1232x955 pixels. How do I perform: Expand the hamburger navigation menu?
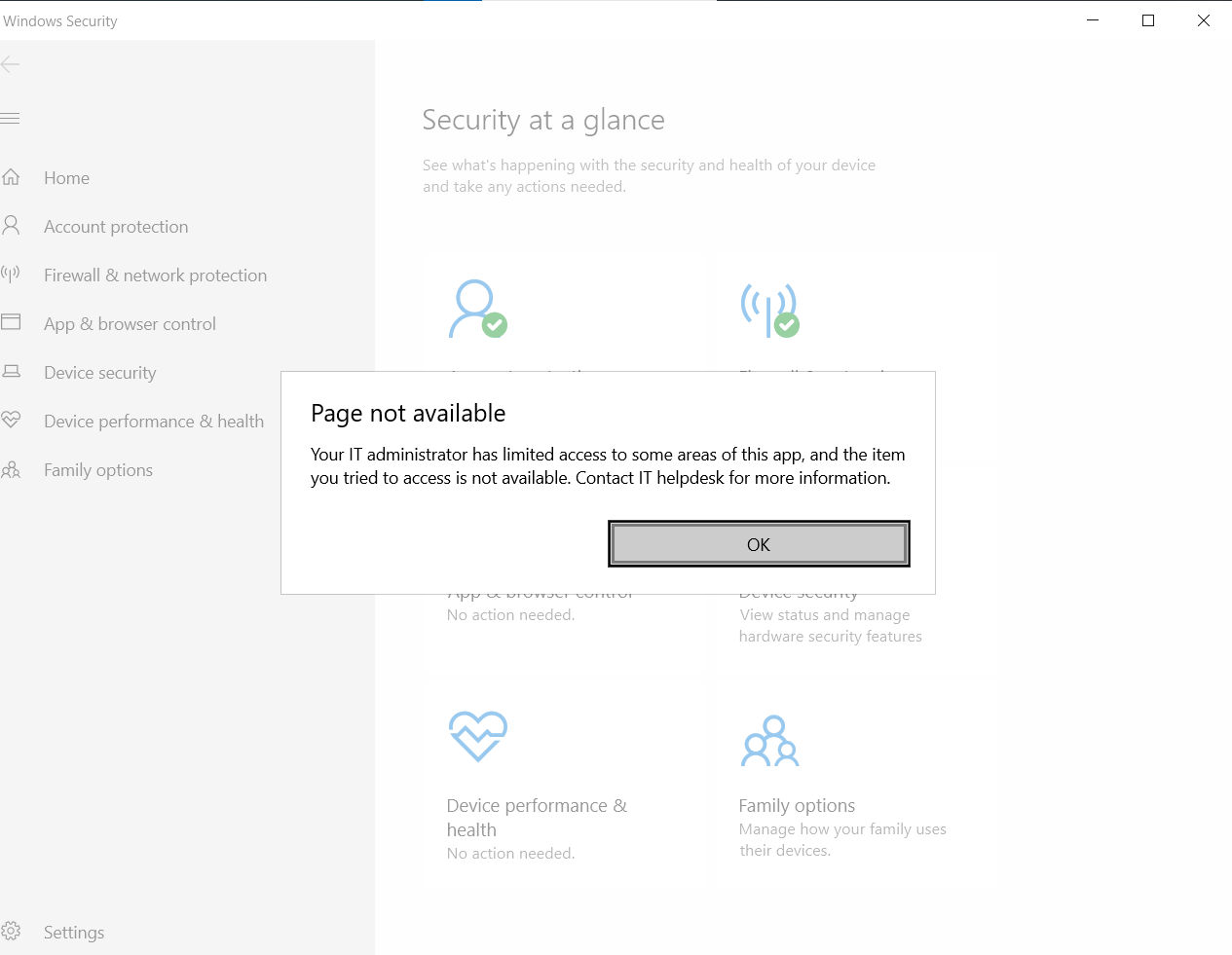(x=11, y=119)
